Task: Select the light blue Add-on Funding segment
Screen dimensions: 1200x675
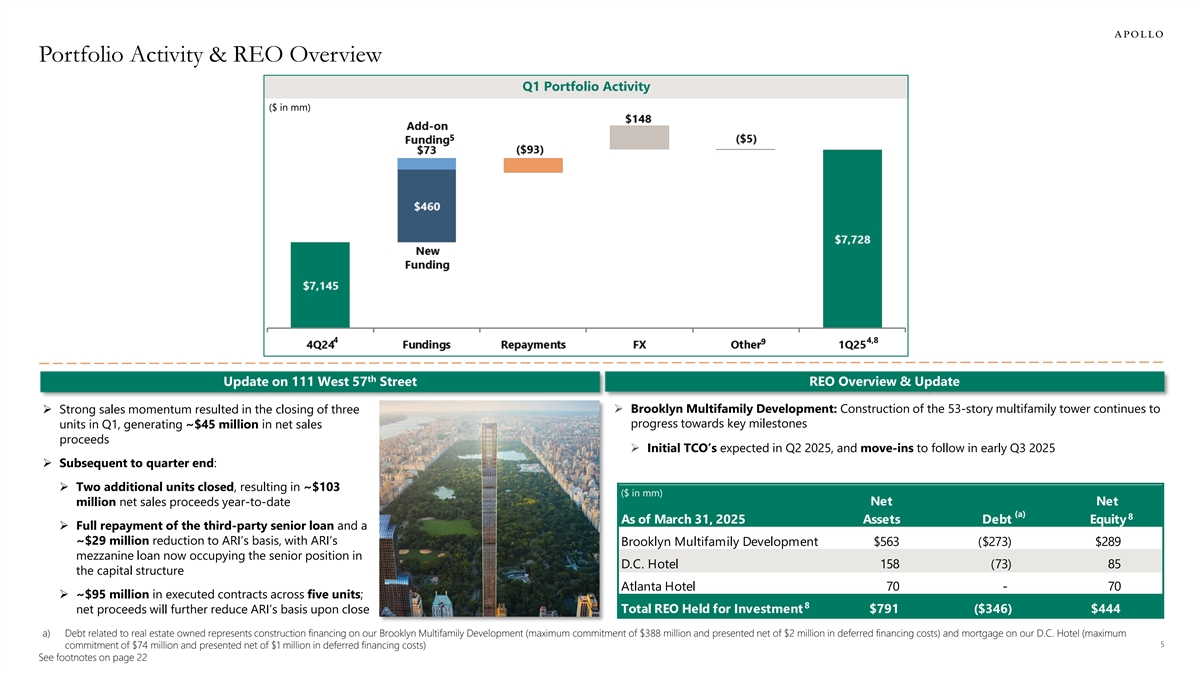Action: click(426, 163)
